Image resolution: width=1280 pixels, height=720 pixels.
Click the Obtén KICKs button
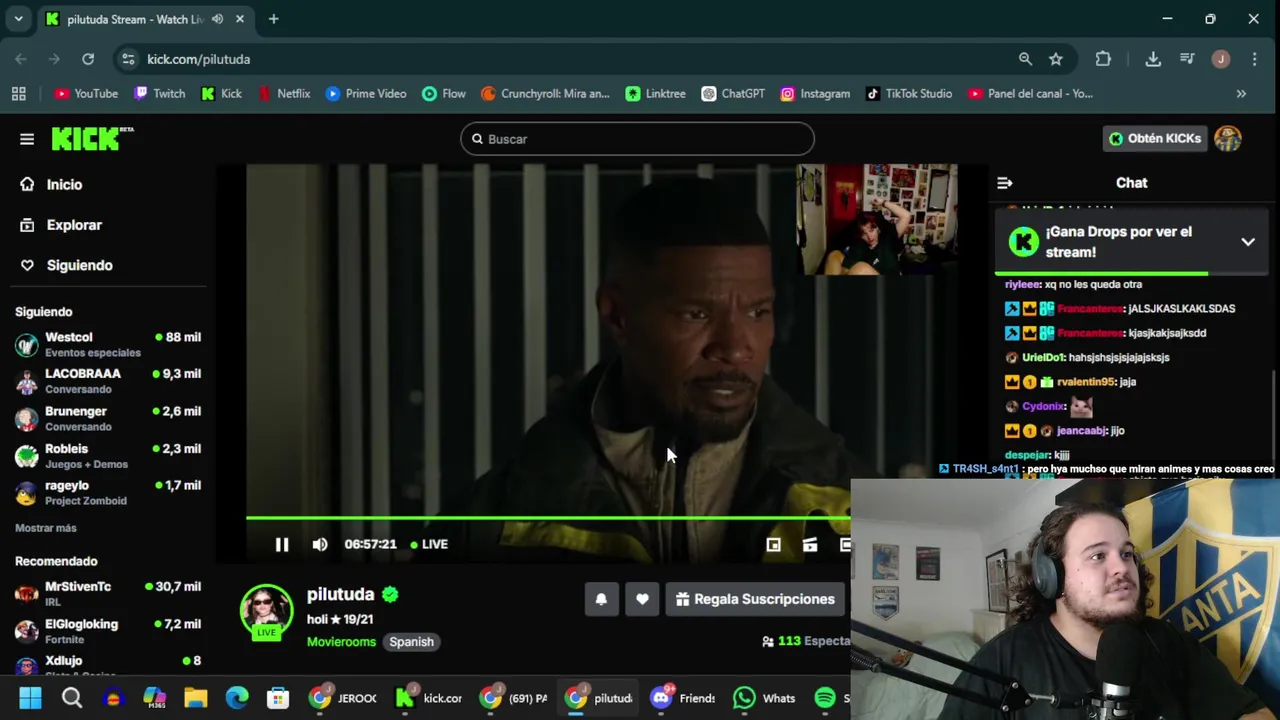point(1154,139)
